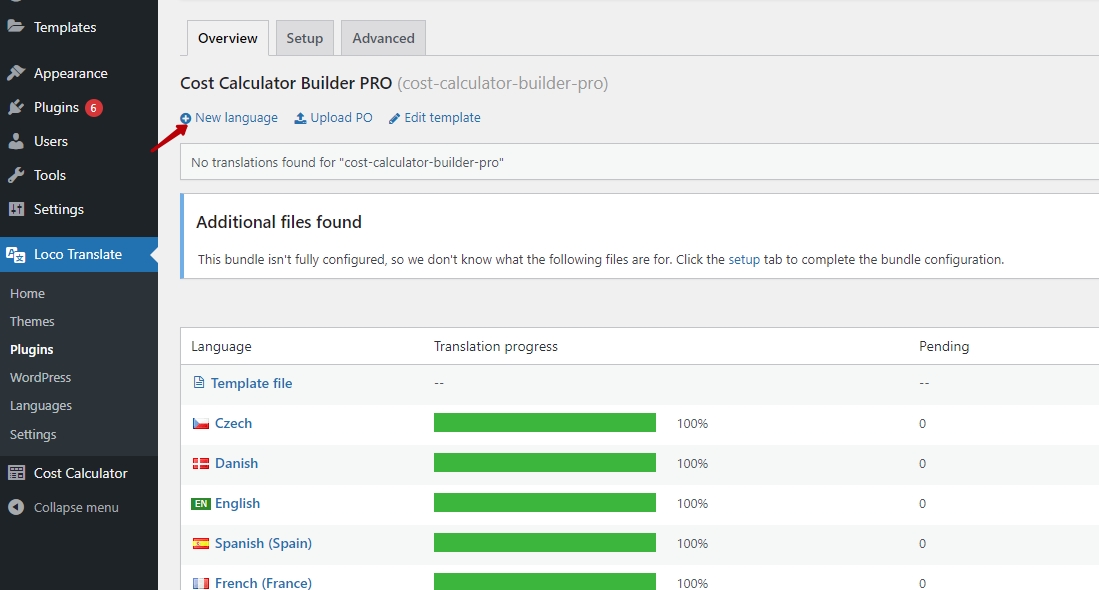
Task: Click the New language plus icon
Action: (x=186, y=118)
